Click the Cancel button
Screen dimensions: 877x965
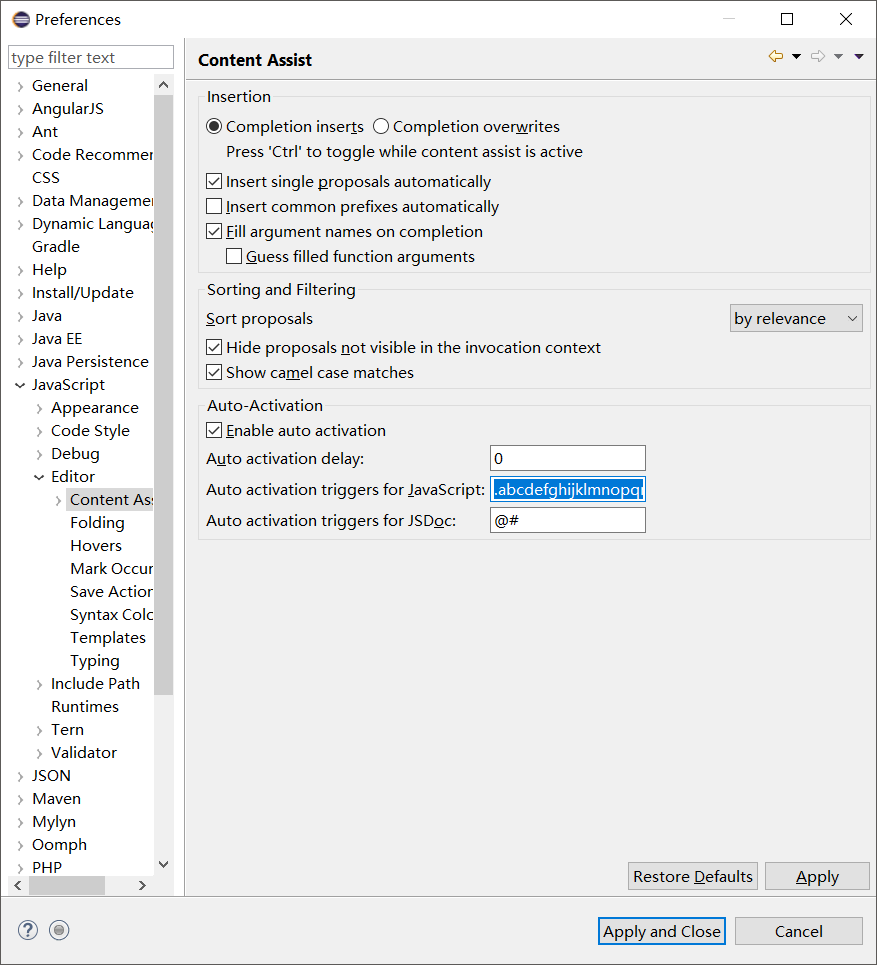(798, 931)
